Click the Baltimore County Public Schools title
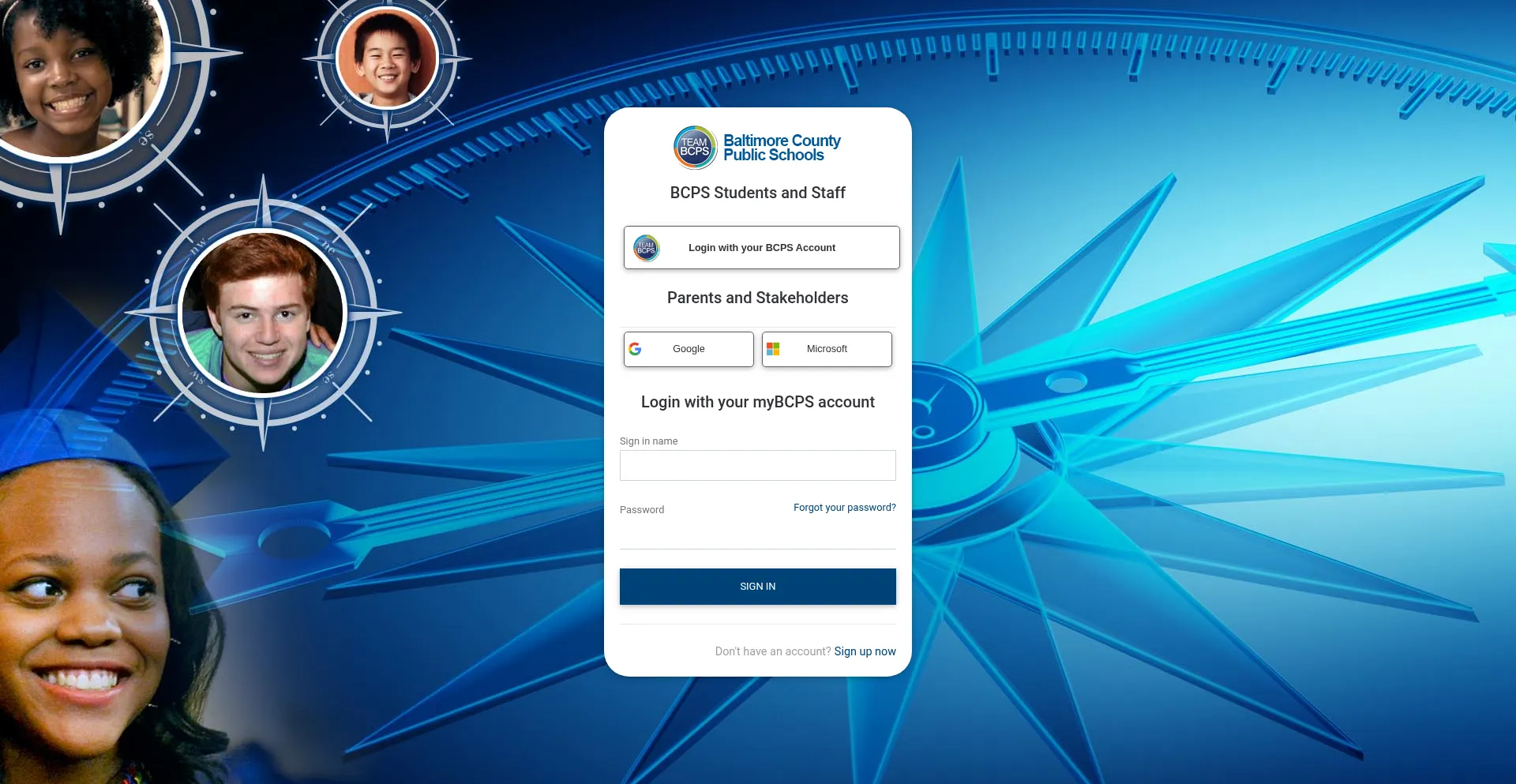 coord(782,148)
